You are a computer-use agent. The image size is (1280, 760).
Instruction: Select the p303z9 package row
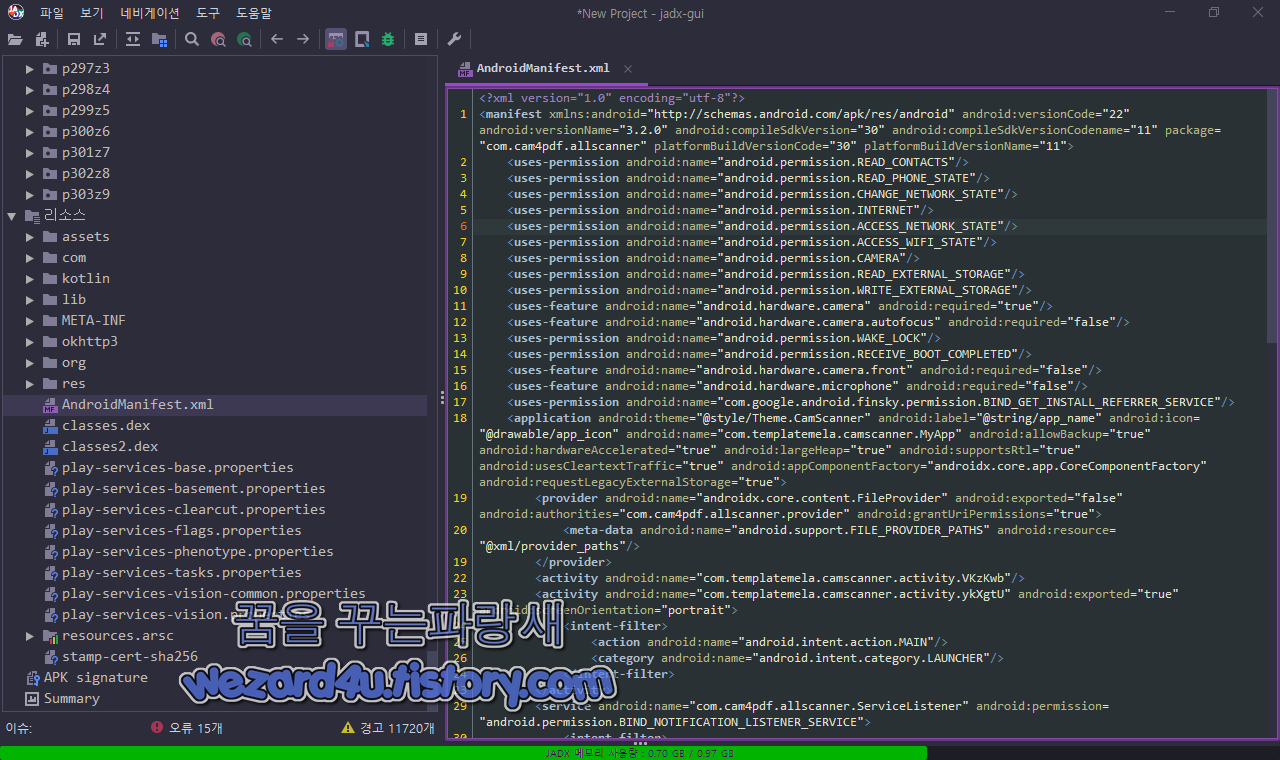tap(215, 194)
